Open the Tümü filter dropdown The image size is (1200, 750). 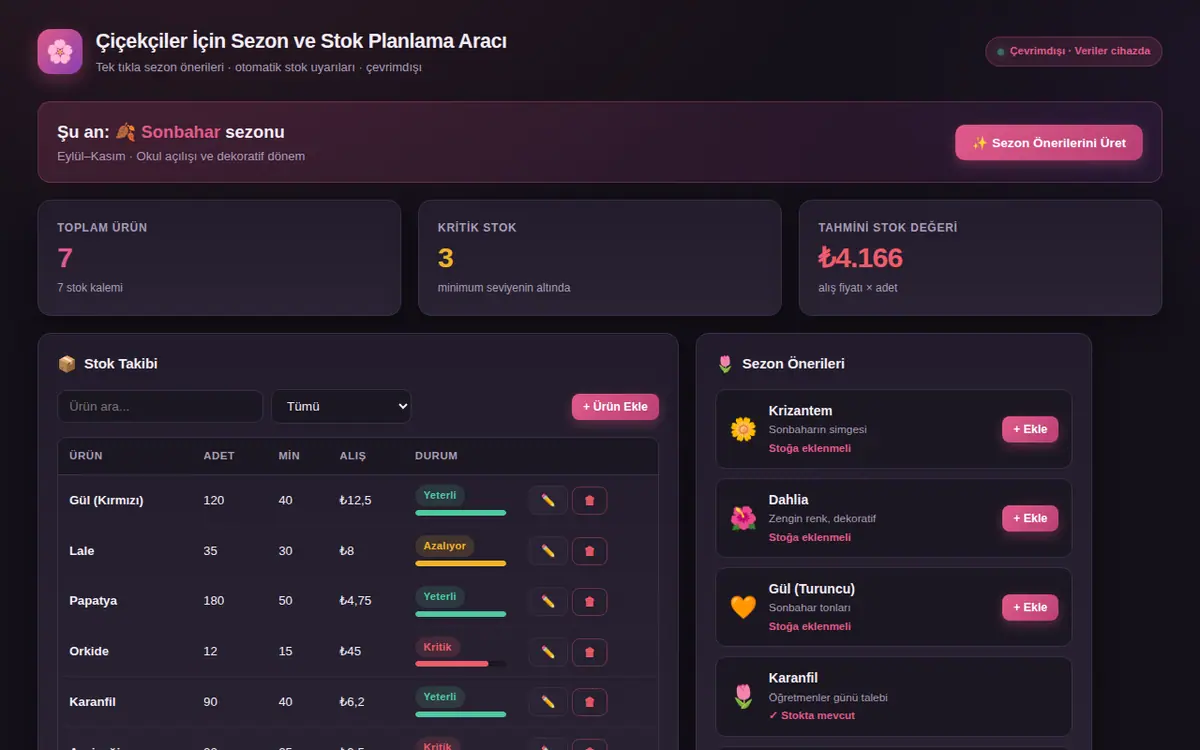pyautogui.click(x=341, y=406)
